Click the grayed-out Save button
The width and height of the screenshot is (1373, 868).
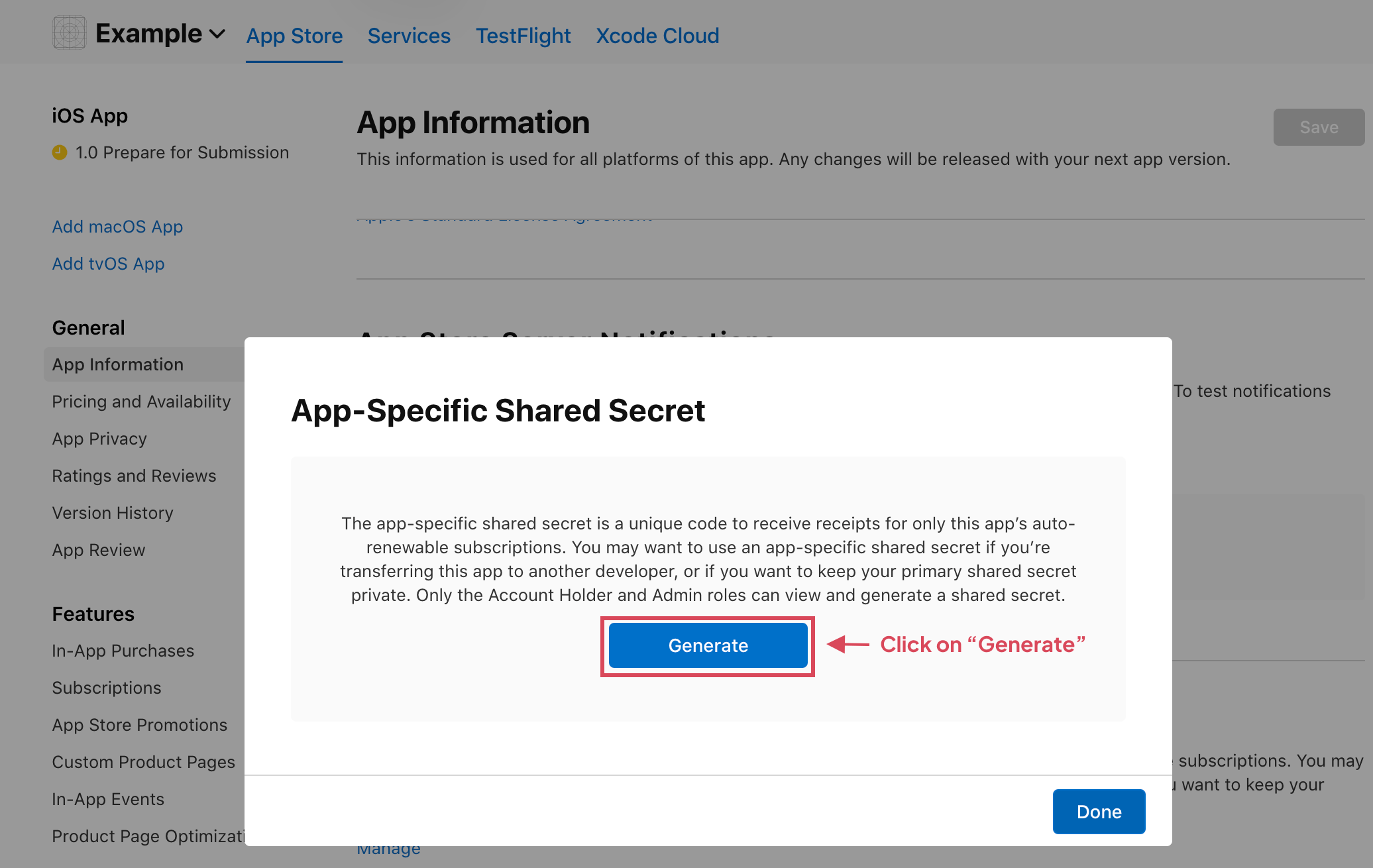(1318, 127)
